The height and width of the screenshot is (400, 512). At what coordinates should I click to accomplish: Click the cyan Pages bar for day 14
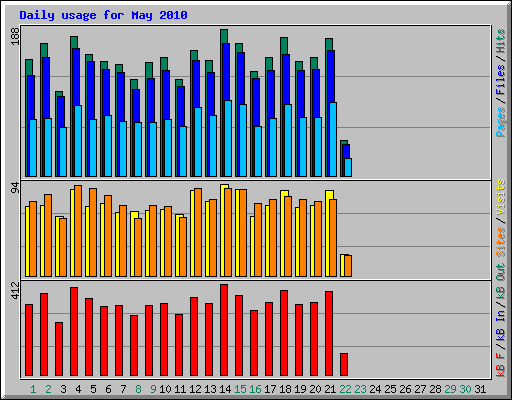coord(228,138)
